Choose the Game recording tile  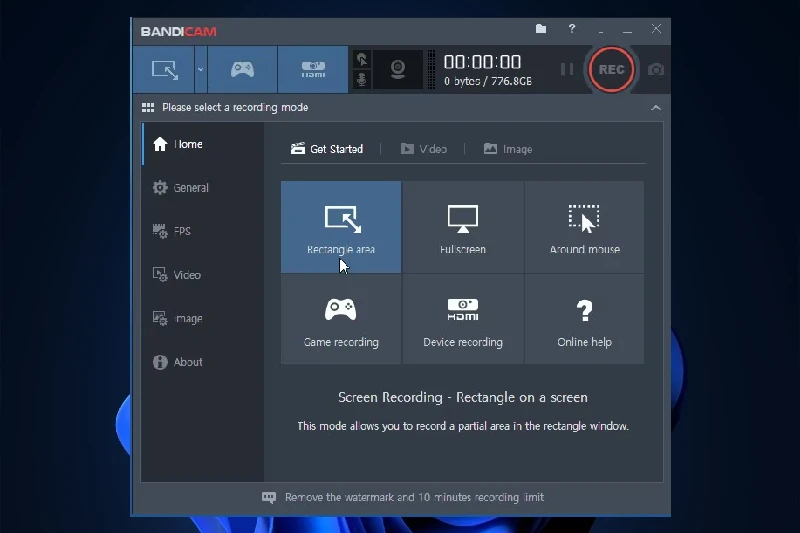[x=341, y=319]
